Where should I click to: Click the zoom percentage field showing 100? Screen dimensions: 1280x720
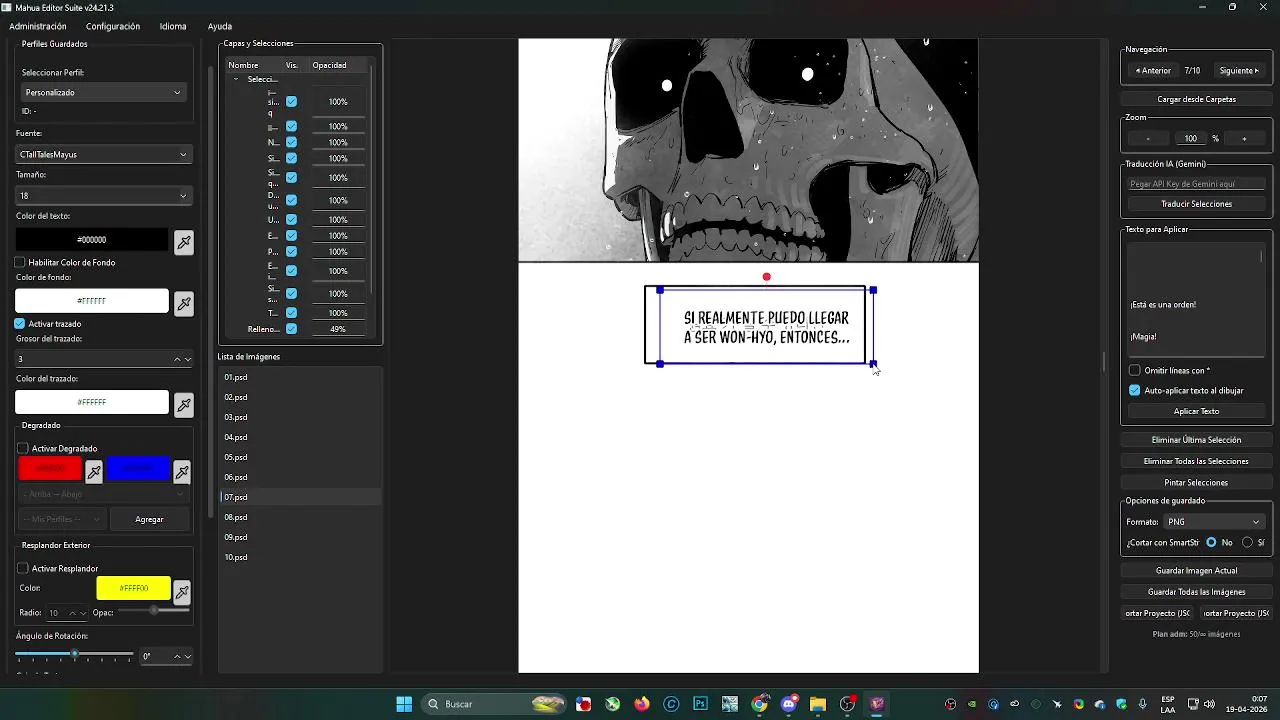coord(1190,138)
